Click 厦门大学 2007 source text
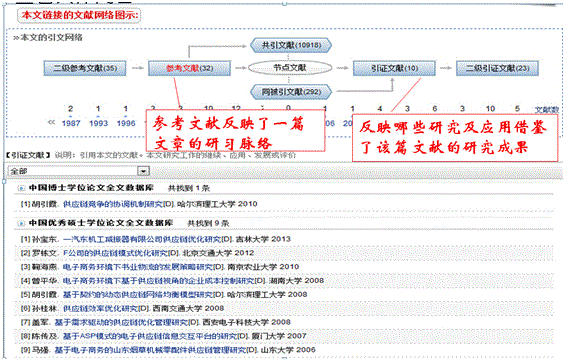The image size is (565, 361). click(x=279, y=336)
